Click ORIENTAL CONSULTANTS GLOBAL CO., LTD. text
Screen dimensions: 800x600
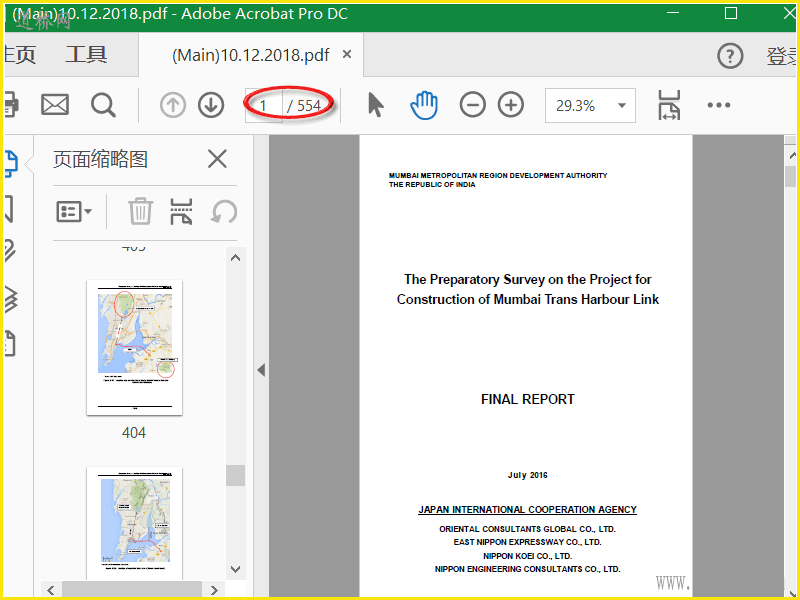click(x=528, y=529)
